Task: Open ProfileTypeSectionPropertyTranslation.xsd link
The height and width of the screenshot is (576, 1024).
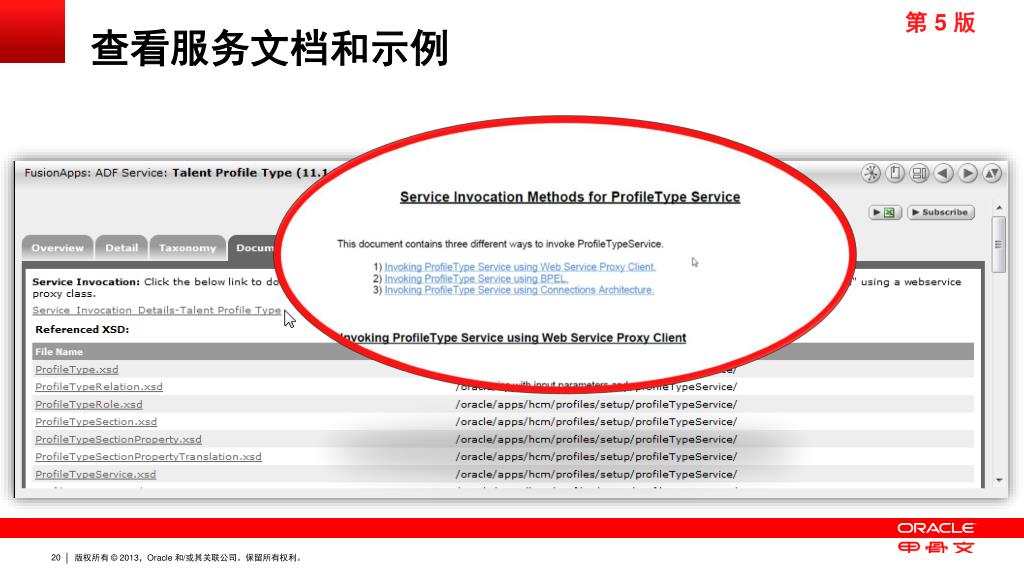Action: (148, 456)
